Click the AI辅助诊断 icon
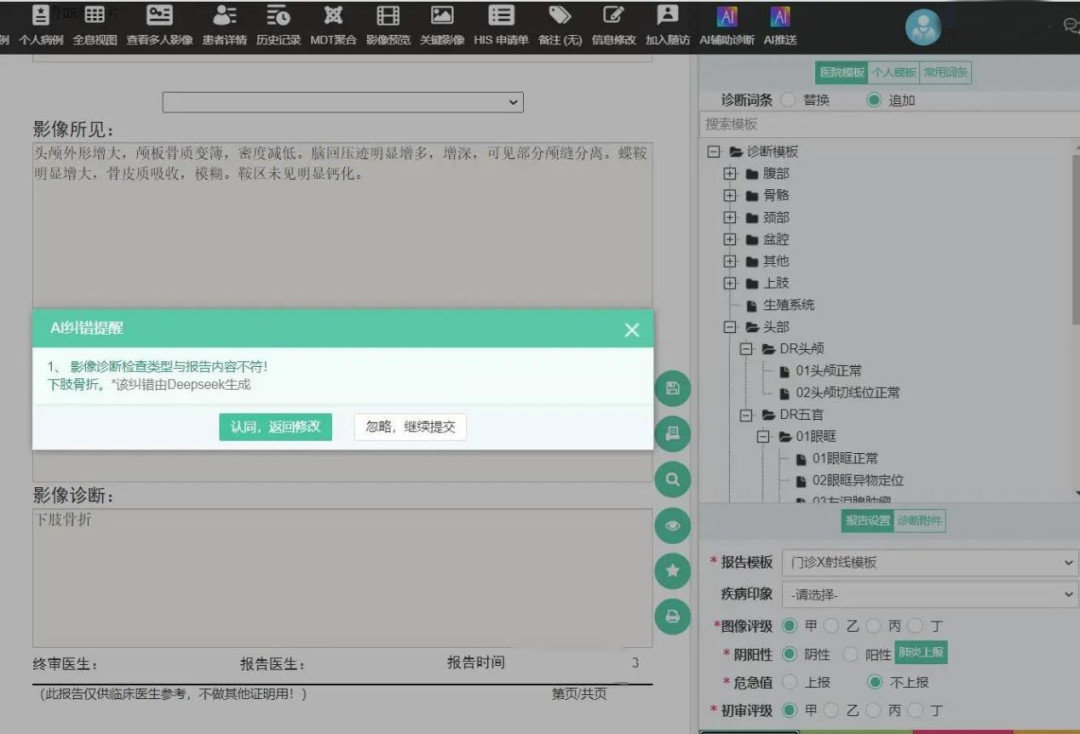This screenshot has width=1080, height=734. [727, 24]
